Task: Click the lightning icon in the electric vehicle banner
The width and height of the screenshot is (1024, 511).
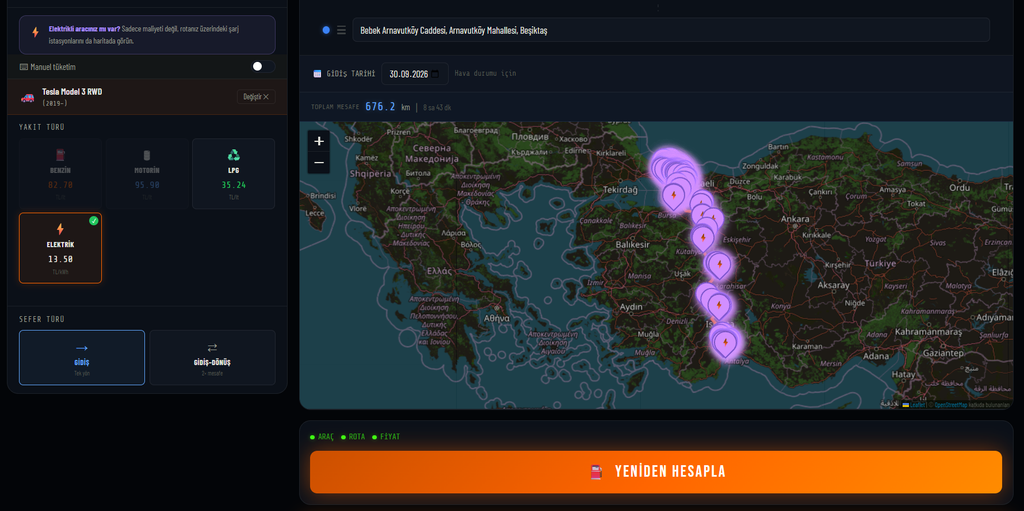Action: tap(35, 32)
